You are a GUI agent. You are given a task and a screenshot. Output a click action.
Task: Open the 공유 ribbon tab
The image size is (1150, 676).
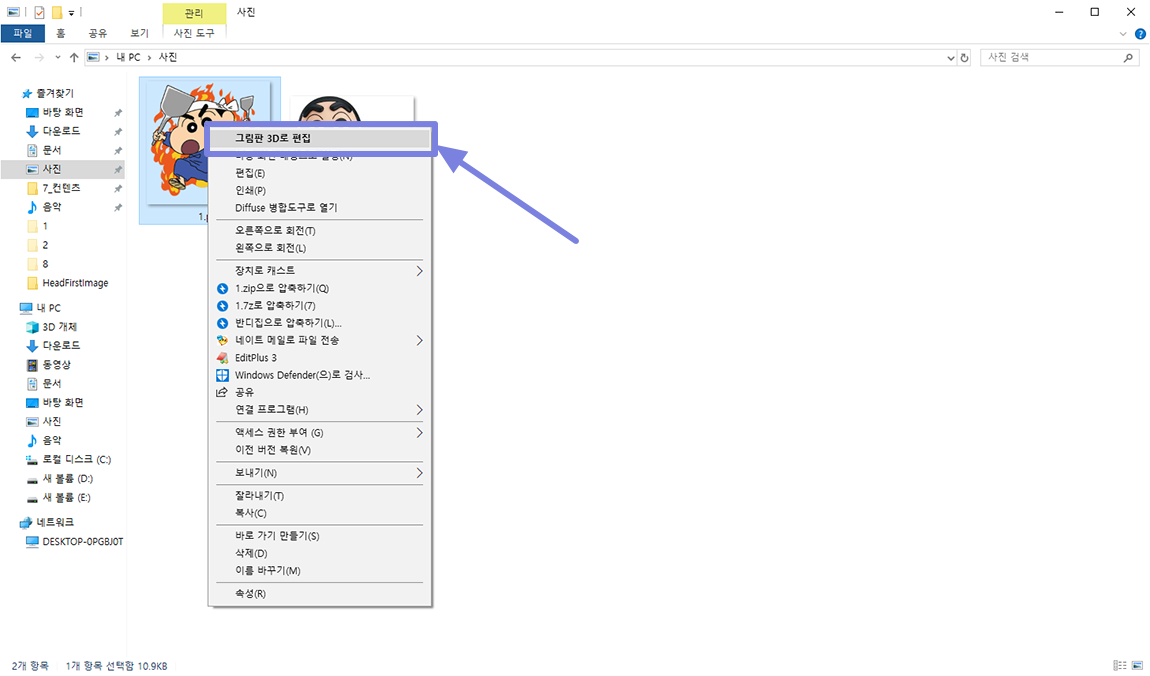[x=98, y=33]
